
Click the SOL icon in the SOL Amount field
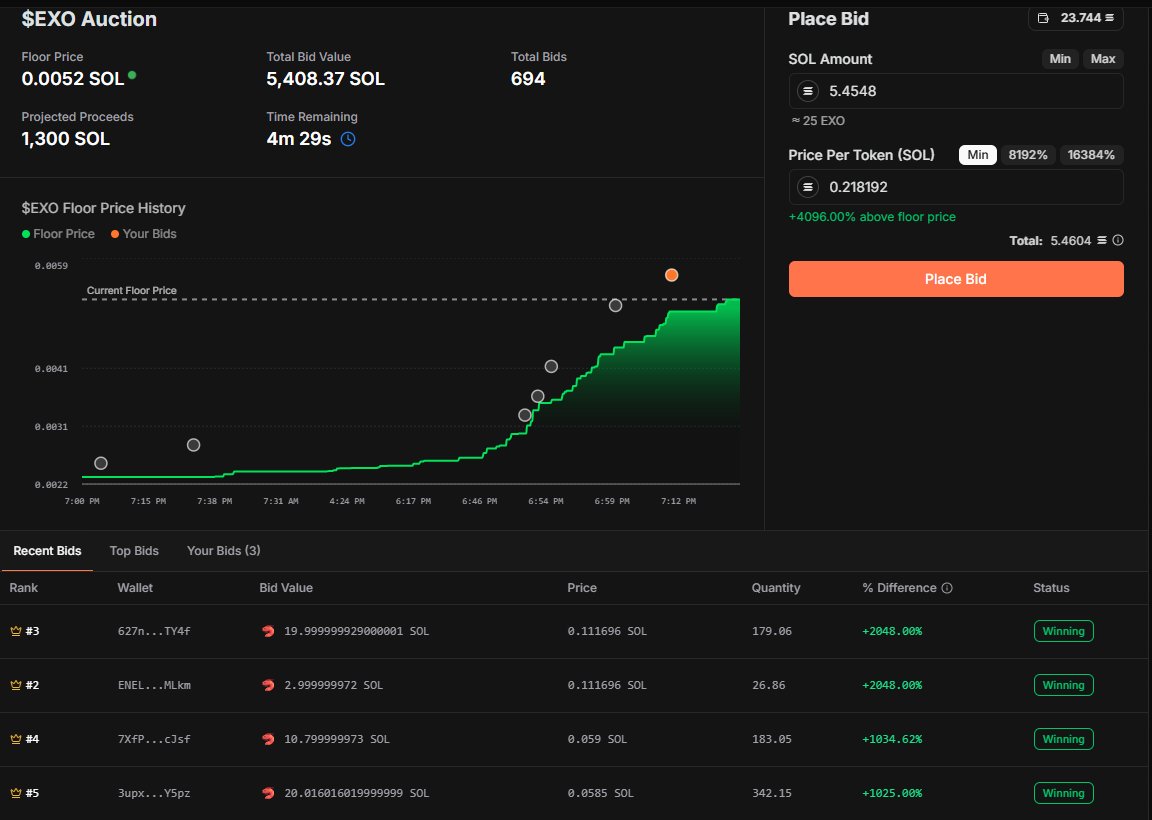point(808,90)
